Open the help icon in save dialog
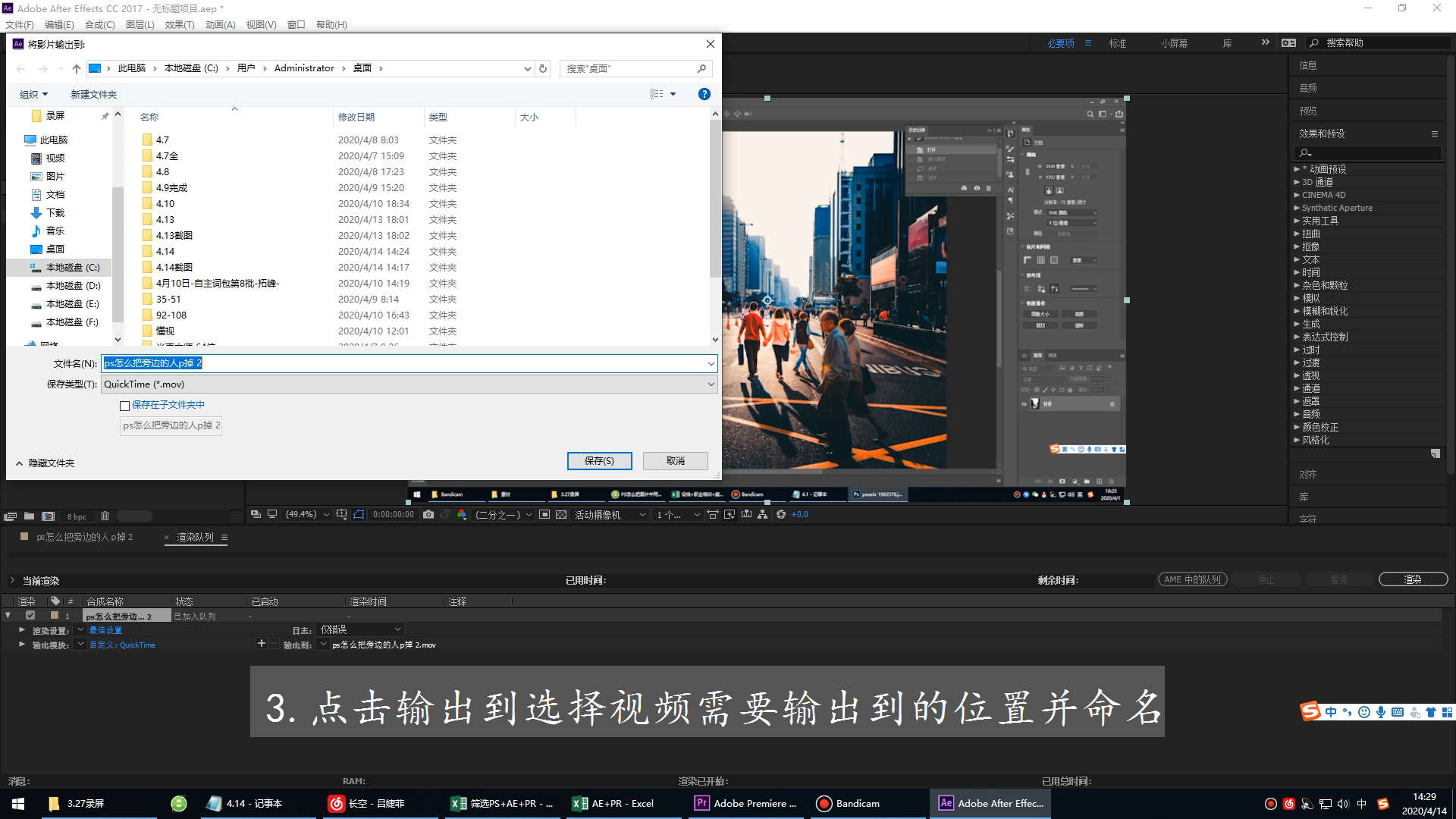This screenshot has width=1456, height=819. click(x=704, y=94)
